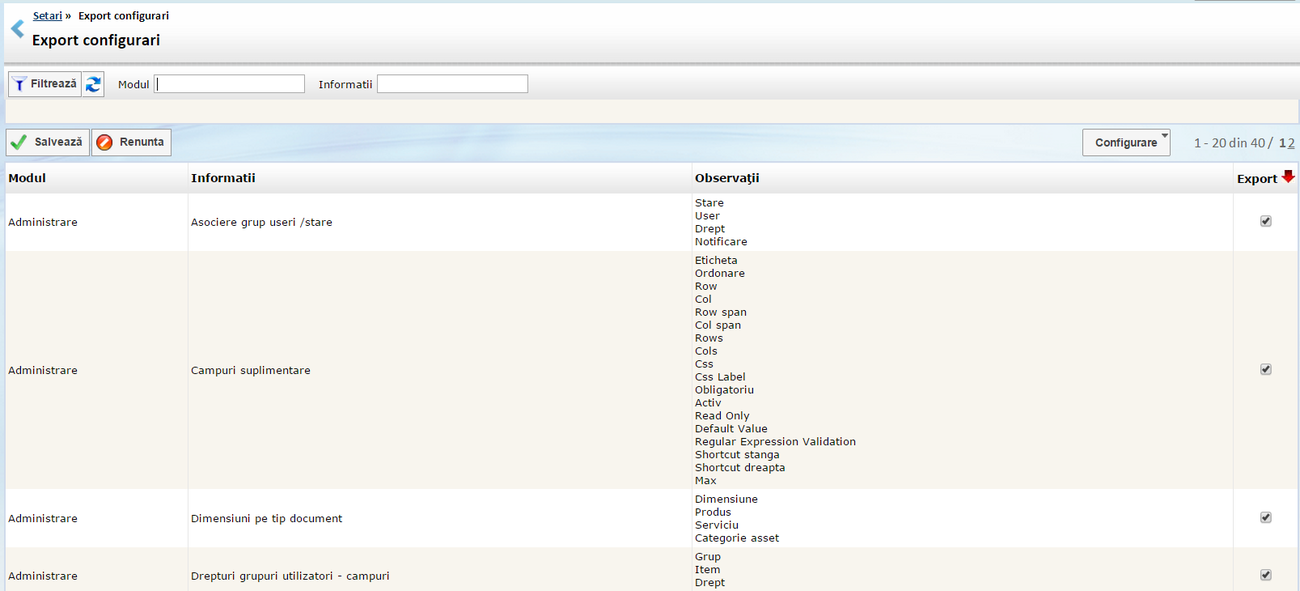Sort by the Informatii column header
Image resolution: width=1300 pixels, height=591 pixels.
tap(223, 178)
